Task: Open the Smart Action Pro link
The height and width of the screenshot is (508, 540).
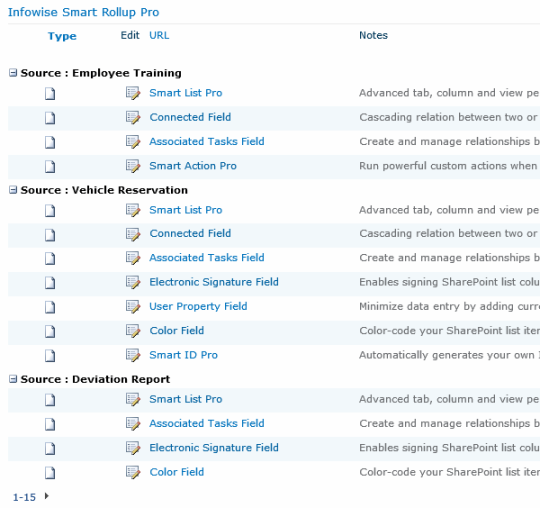Action: [193, 166]
